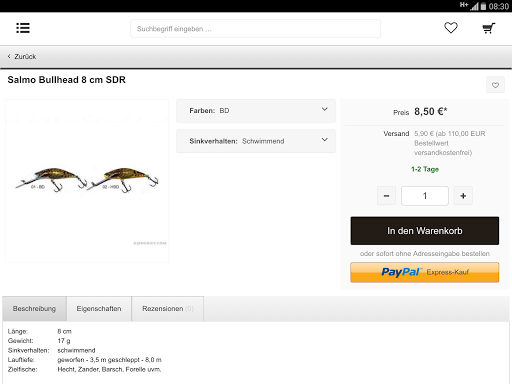
Task: Click the Zurück back link
Action: coord(22,56)
